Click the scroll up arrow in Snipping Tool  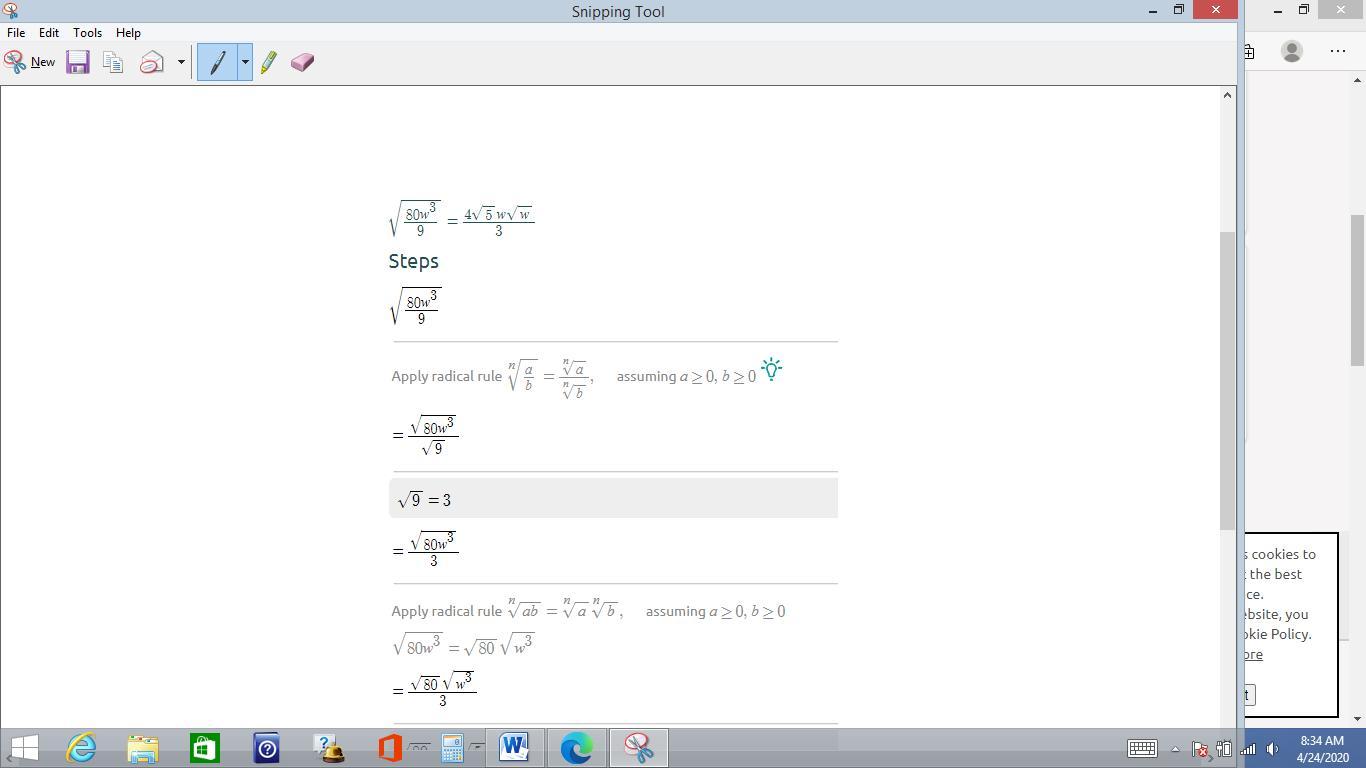(x=1228, y=95)
